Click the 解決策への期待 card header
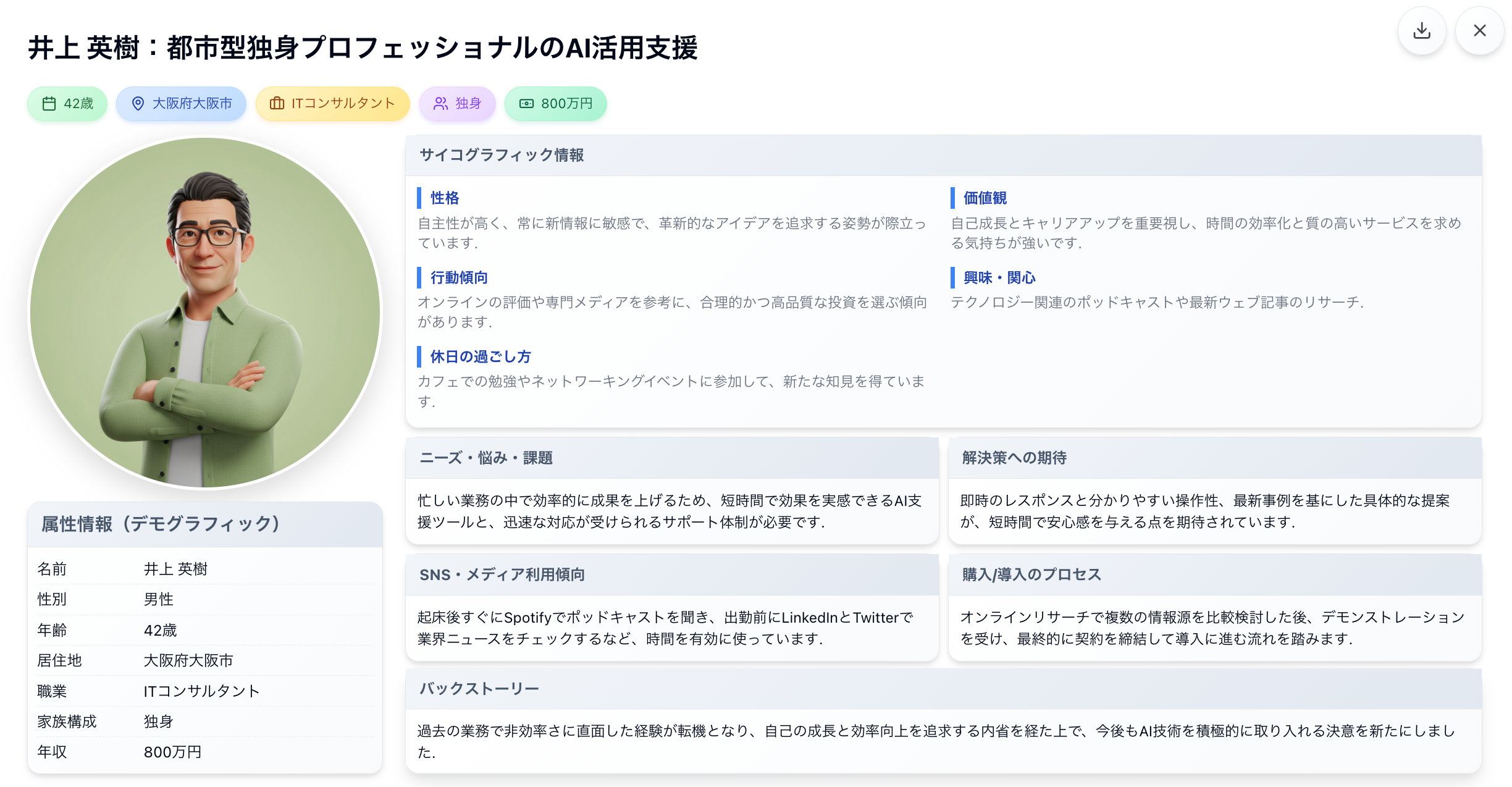Viewport: 1512px width, 787px height. [1014, 458]
